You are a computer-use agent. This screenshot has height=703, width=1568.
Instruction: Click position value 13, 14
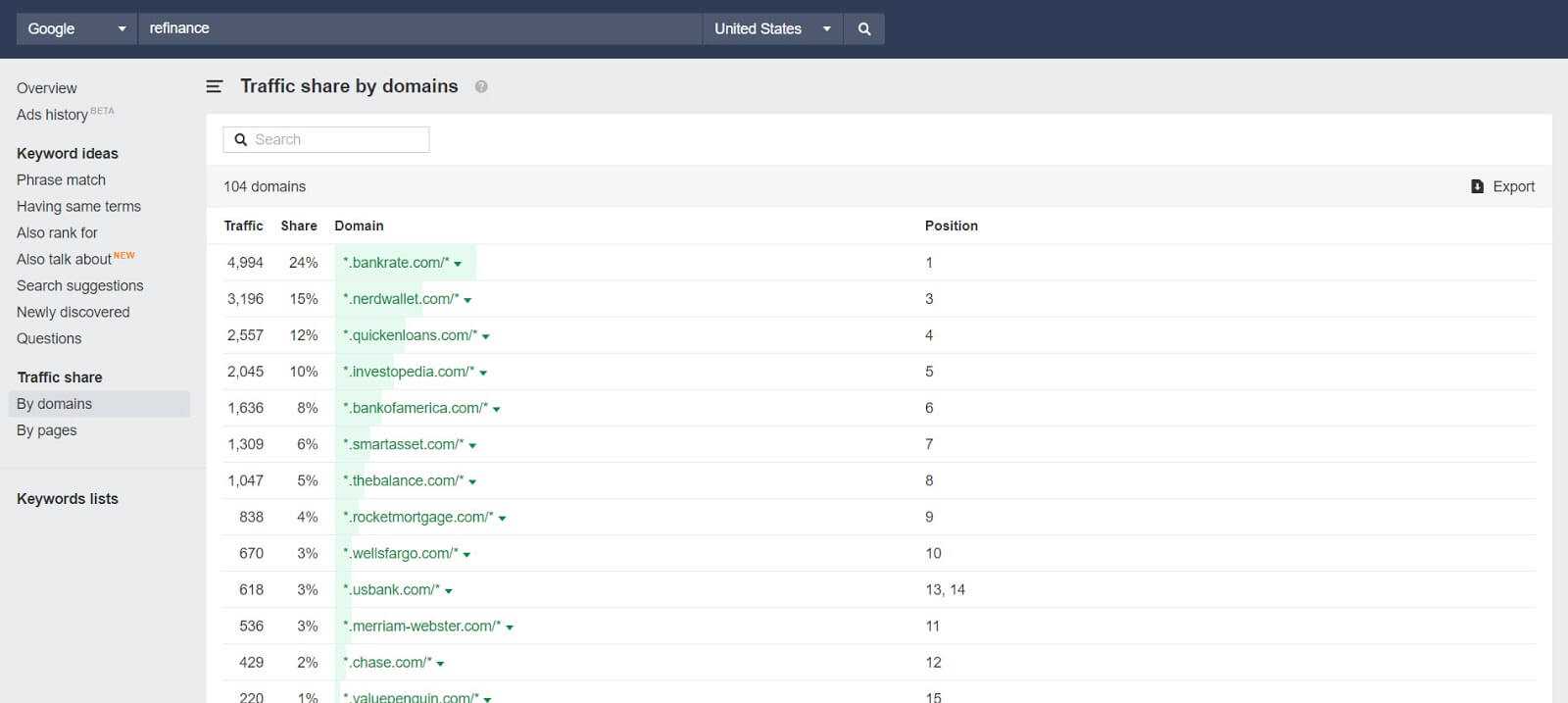(945, 589)
